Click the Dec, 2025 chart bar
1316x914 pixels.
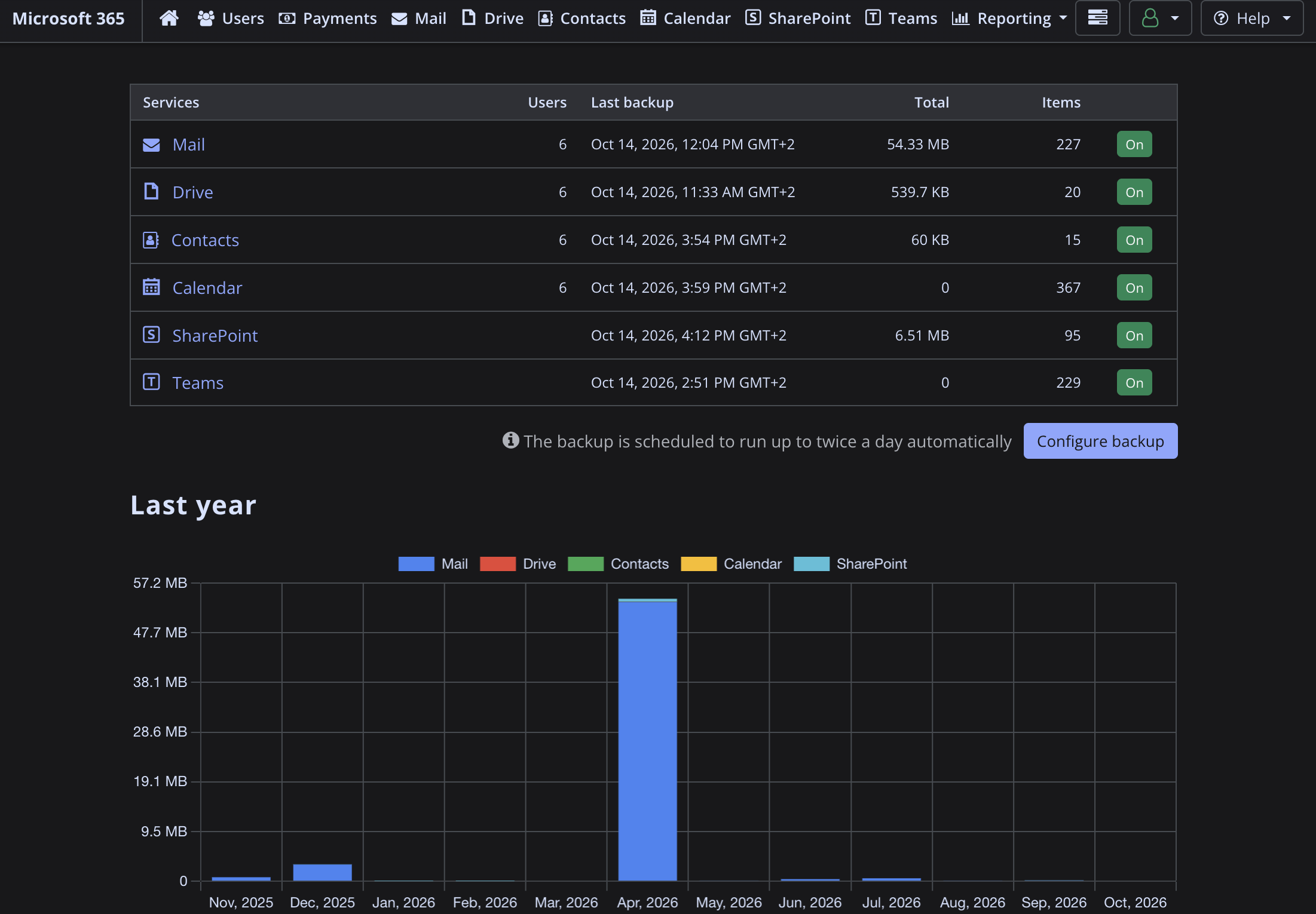pos(322,872)
